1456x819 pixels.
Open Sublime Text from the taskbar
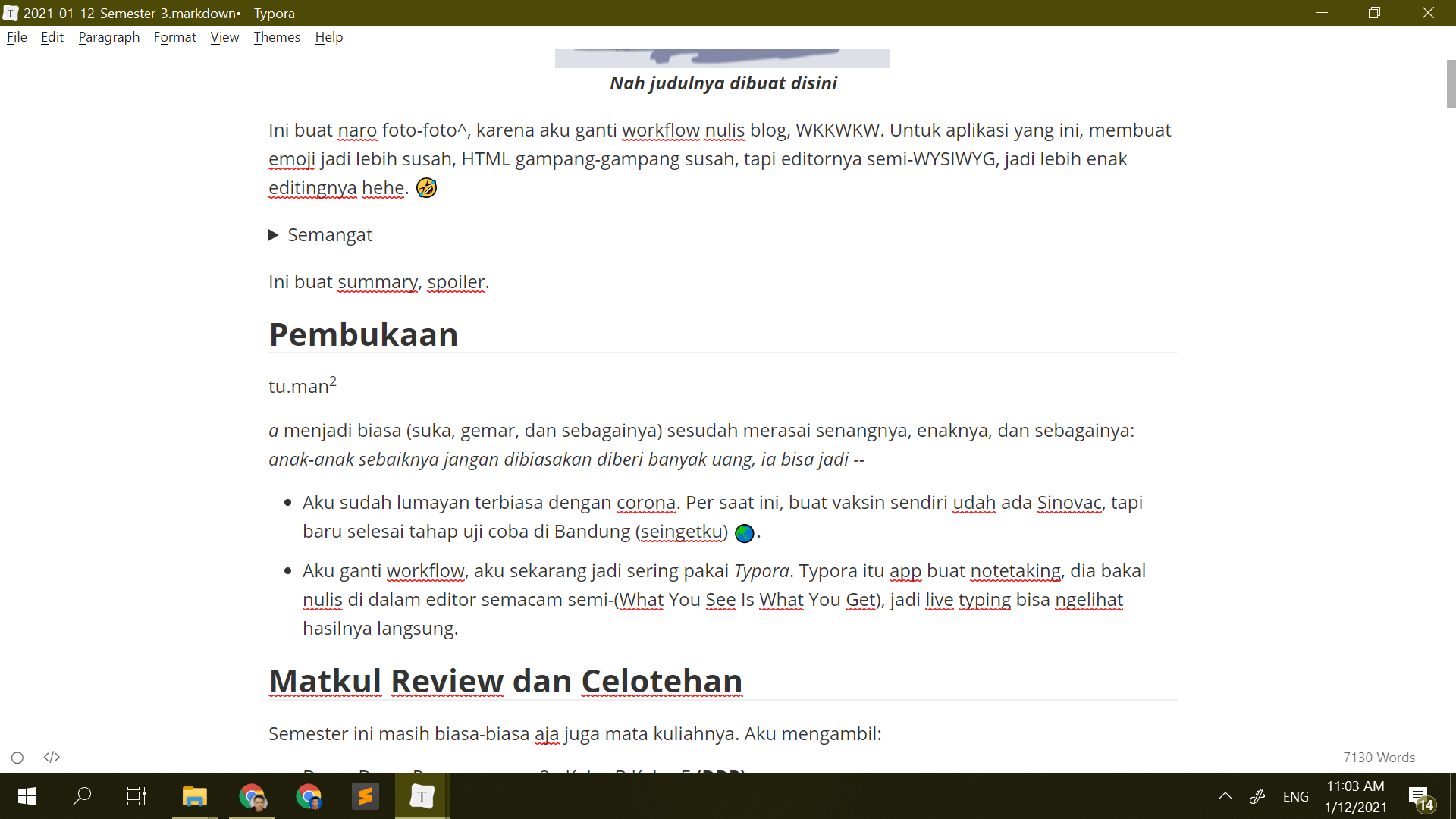[366, 796]
